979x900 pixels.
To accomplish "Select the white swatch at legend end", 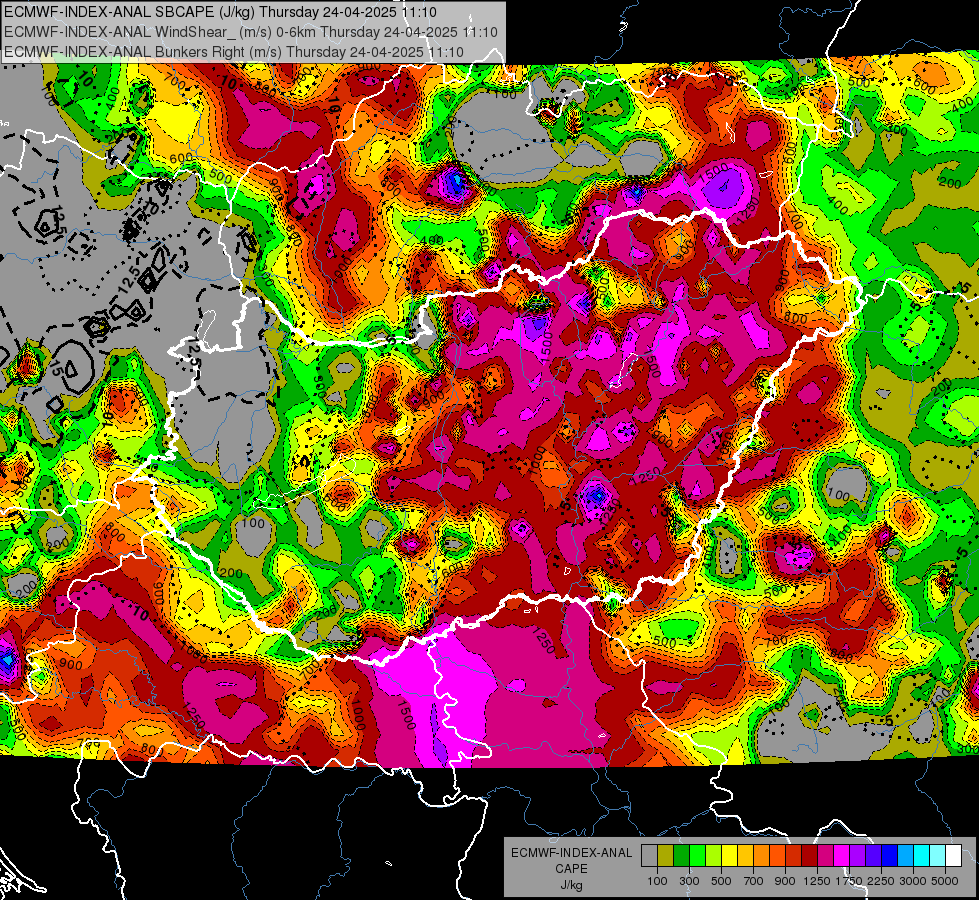I will coord(953,856).
